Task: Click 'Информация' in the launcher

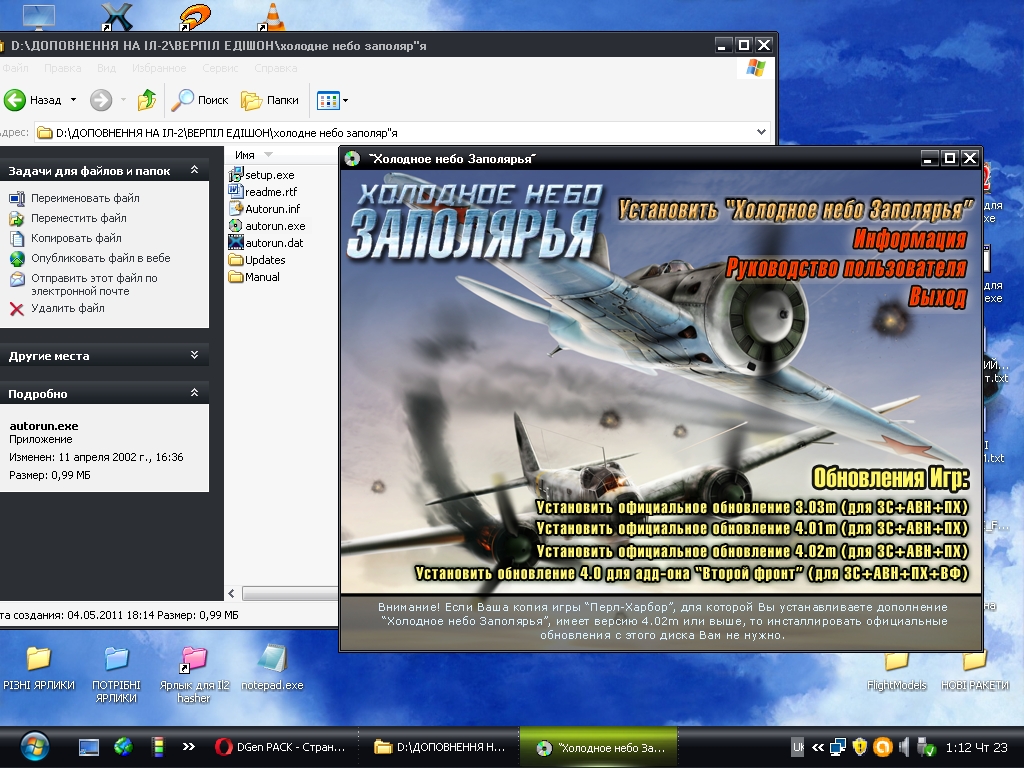Action: point(910,239)
